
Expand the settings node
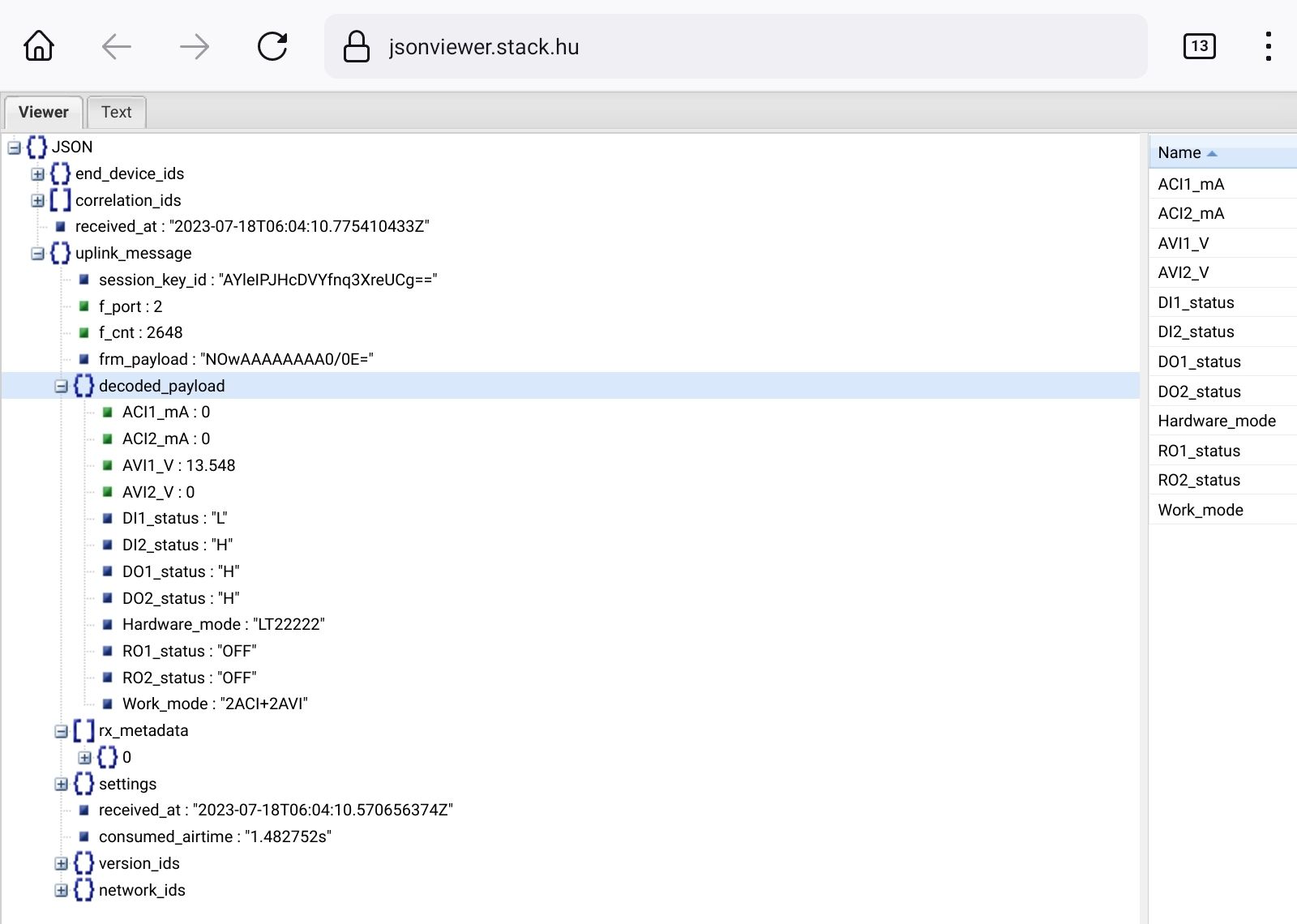[x=61, y=784]
